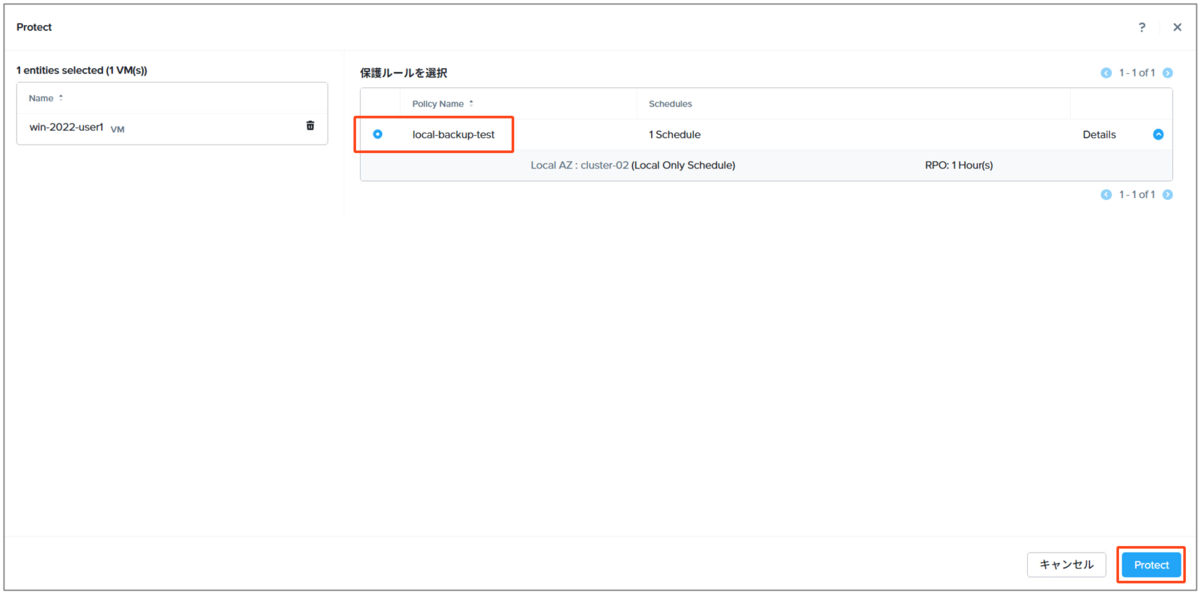Click the cluster-02 link in Local AZ row

(x=605, y=165)
